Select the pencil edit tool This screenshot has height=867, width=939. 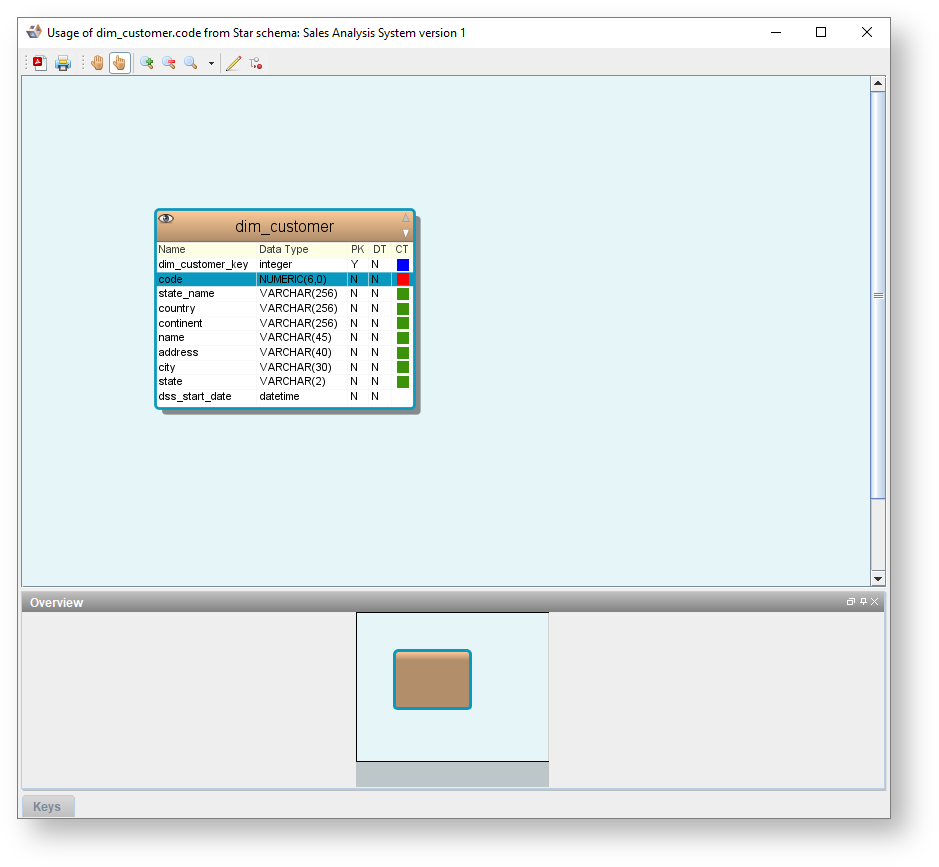tap(233, 63)
